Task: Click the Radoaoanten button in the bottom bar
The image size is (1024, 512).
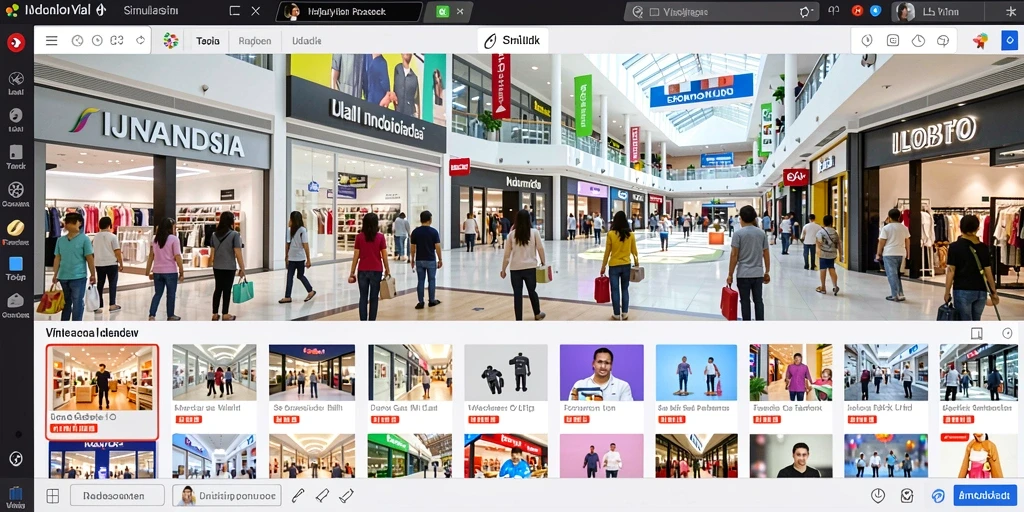Action: pos(117,496)
